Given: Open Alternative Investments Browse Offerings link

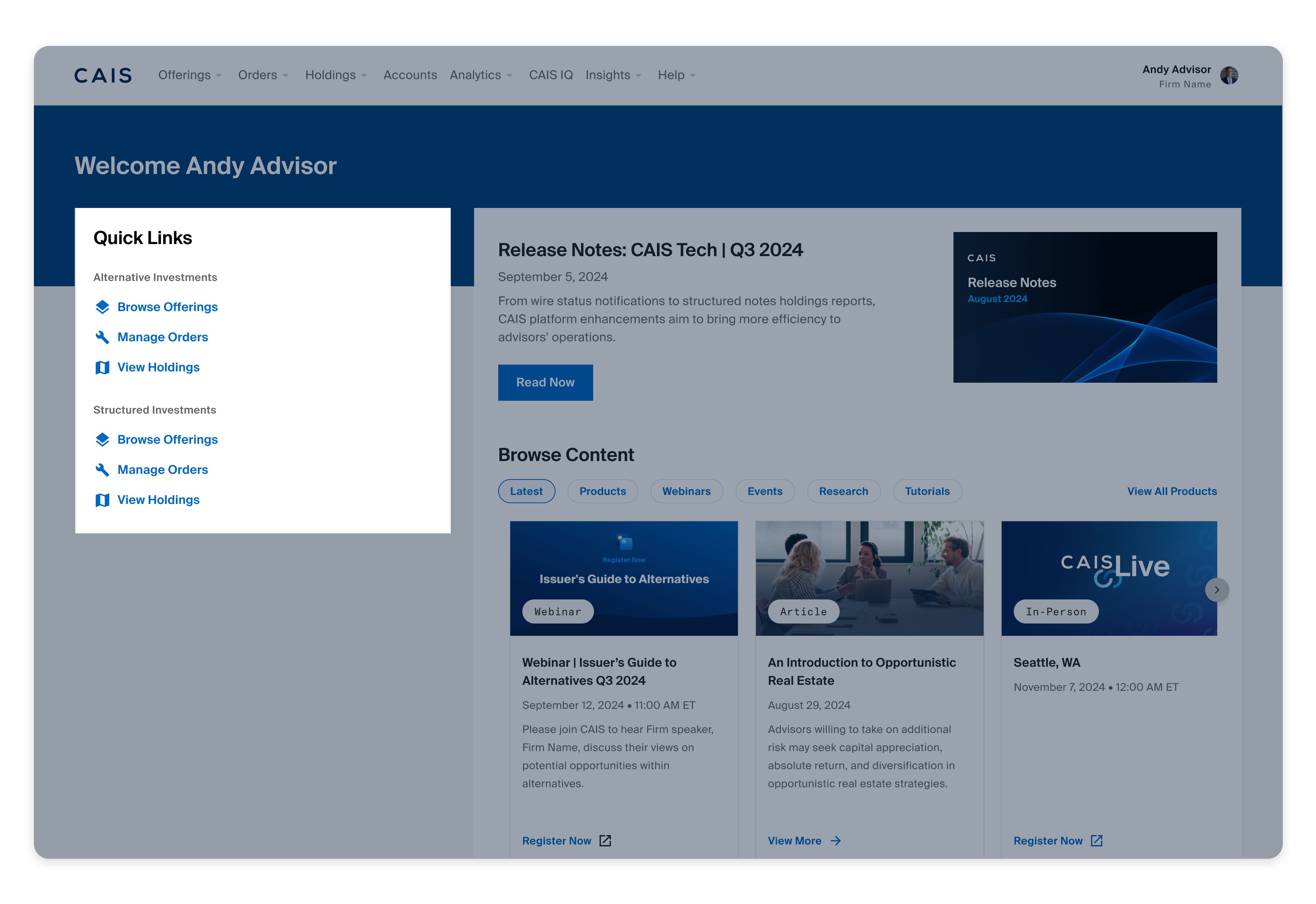Looking at the screenshot, I should click(167, 307).
